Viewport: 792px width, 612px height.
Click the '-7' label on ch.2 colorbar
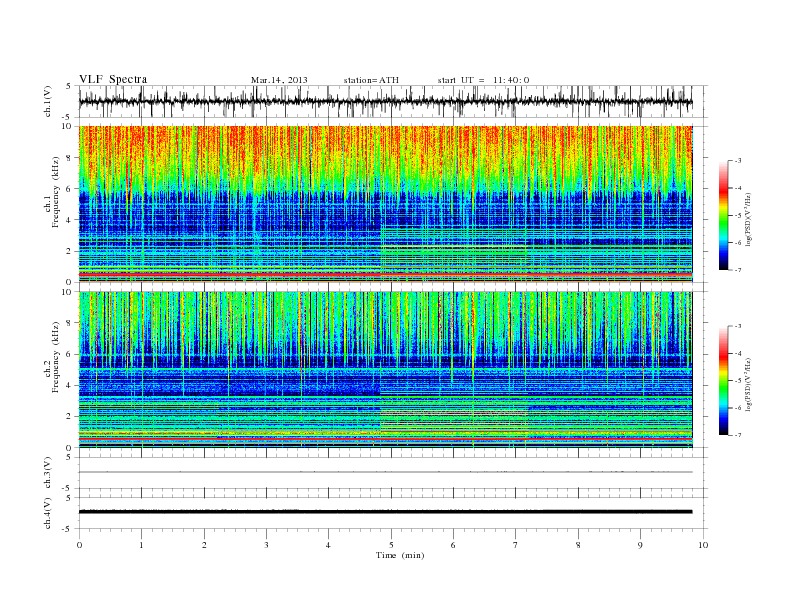coord(738,435)
